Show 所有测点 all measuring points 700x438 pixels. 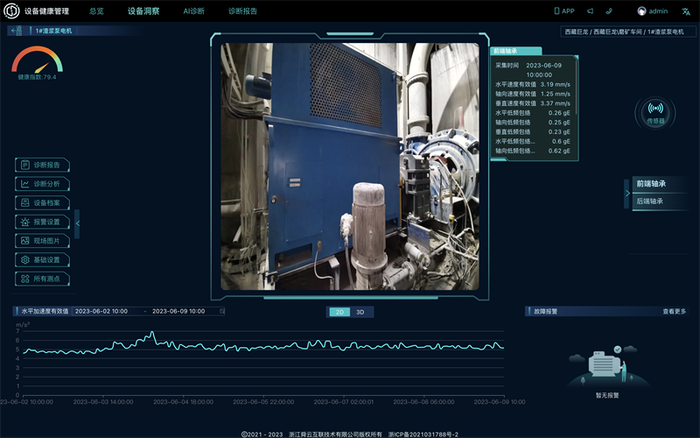[x=42, y=279]
